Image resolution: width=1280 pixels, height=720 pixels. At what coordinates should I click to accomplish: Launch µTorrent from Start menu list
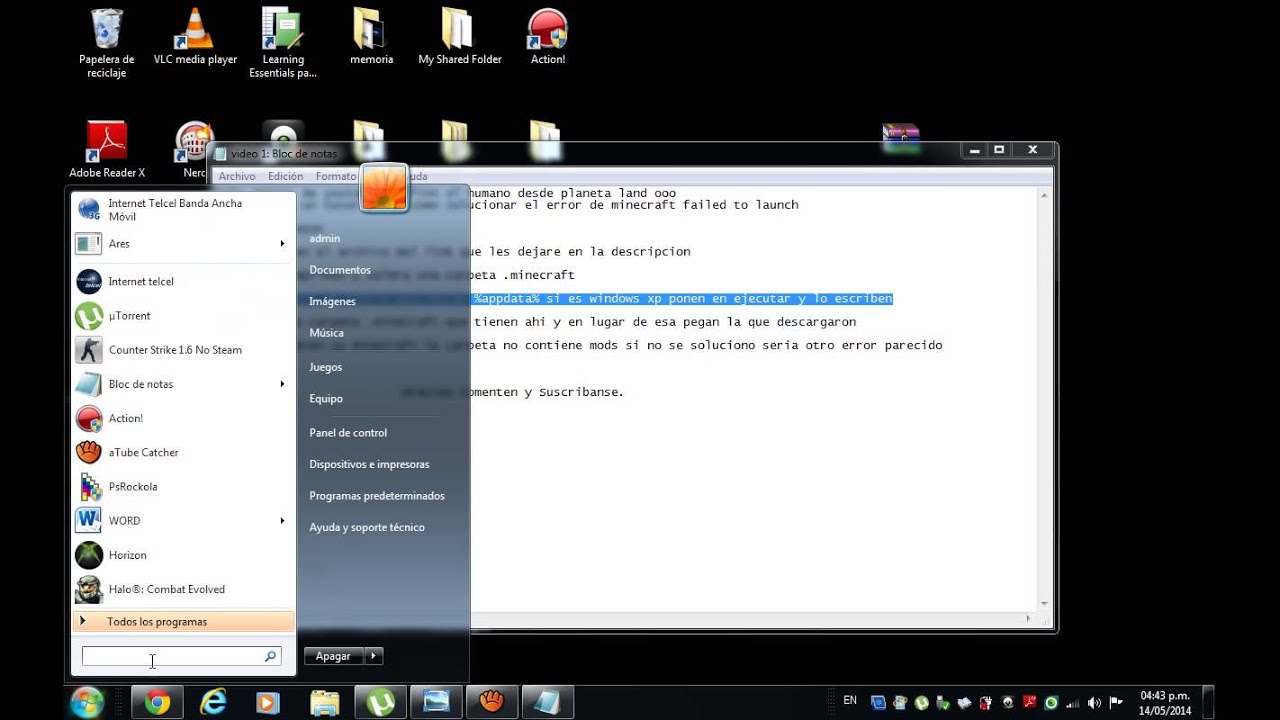click(x=185, y=316)
